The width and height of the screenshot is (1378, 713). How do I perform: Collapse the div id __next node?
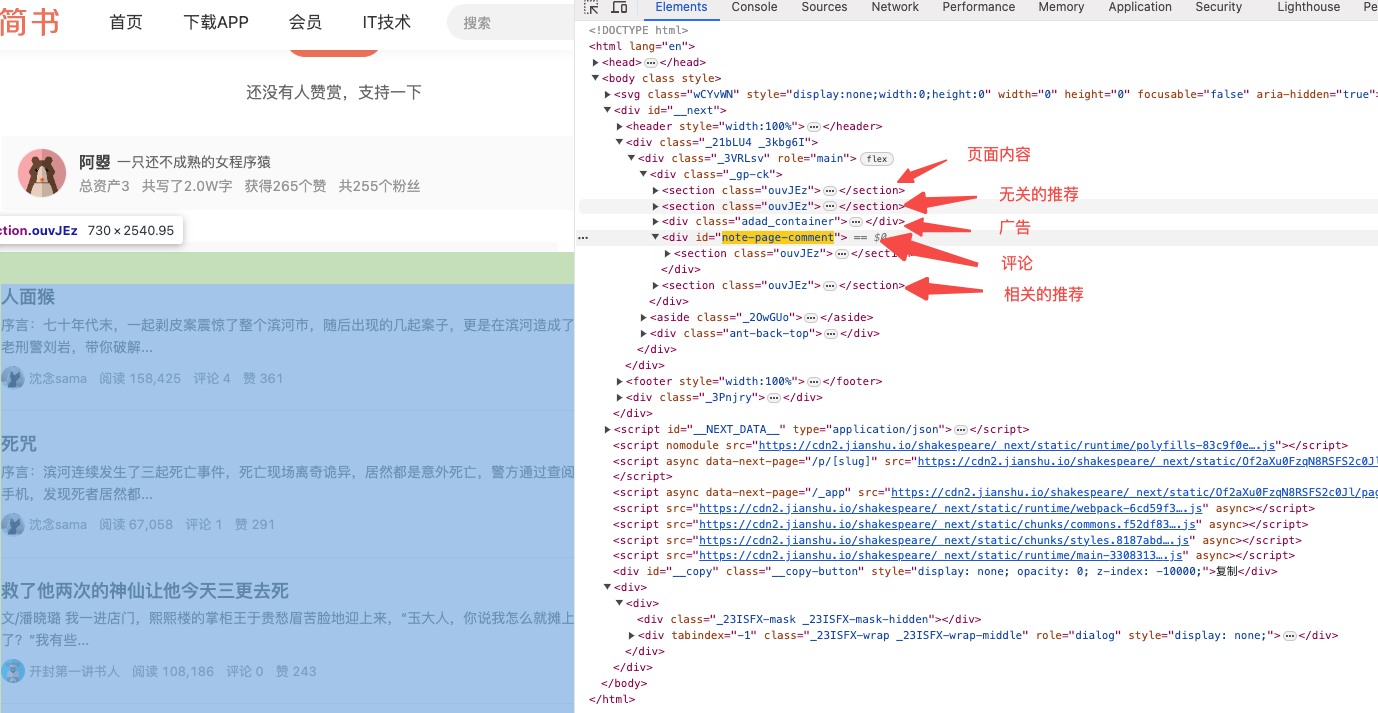pyautogui.click(x=608, y=110)
